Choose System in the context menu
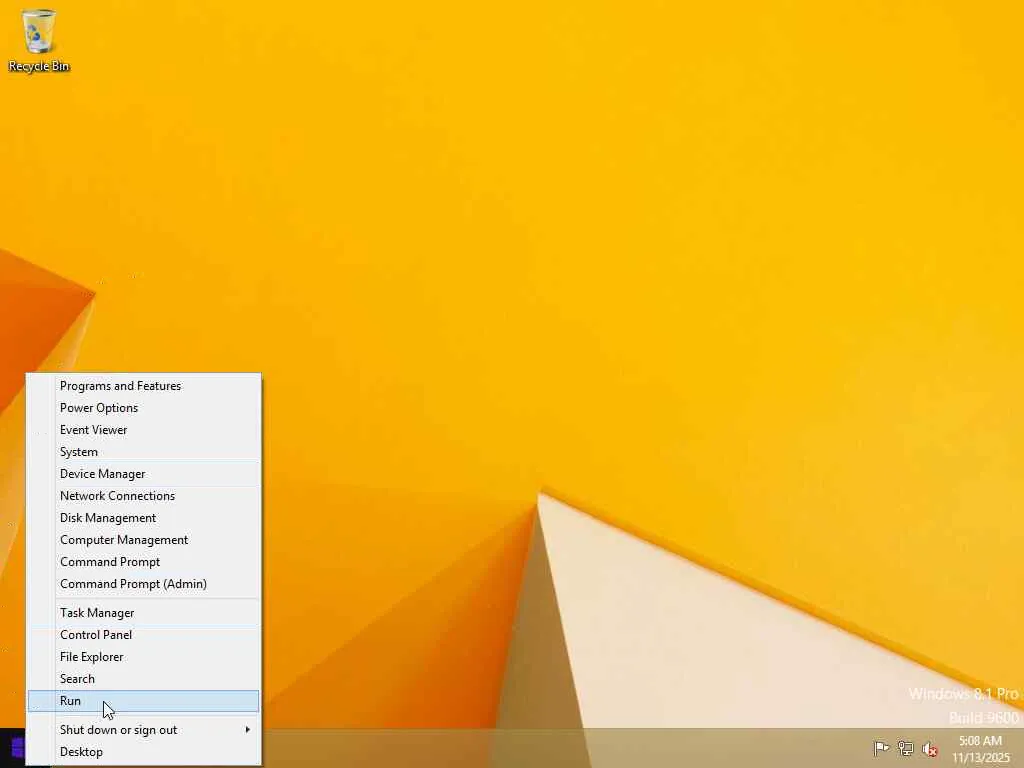This screenshot has height=768, width=1024. click(143, 452)
